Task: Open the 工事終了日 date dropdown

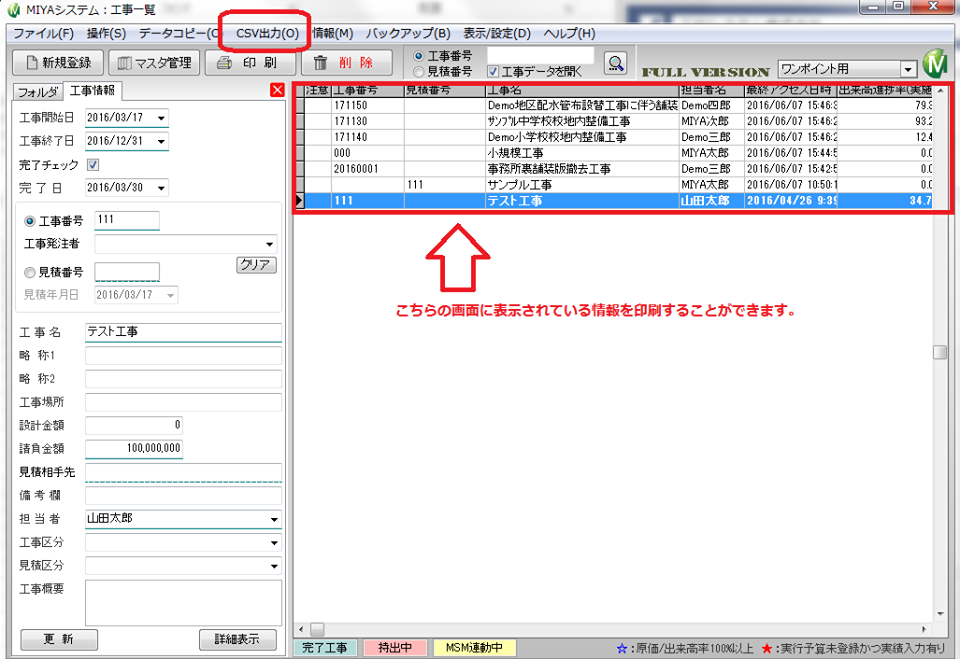Action: point(161,141)
